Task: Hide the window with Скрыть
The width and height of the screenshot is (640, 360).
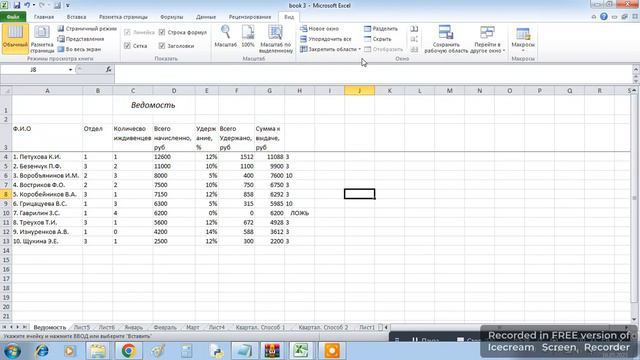Action: click(378, 39)
